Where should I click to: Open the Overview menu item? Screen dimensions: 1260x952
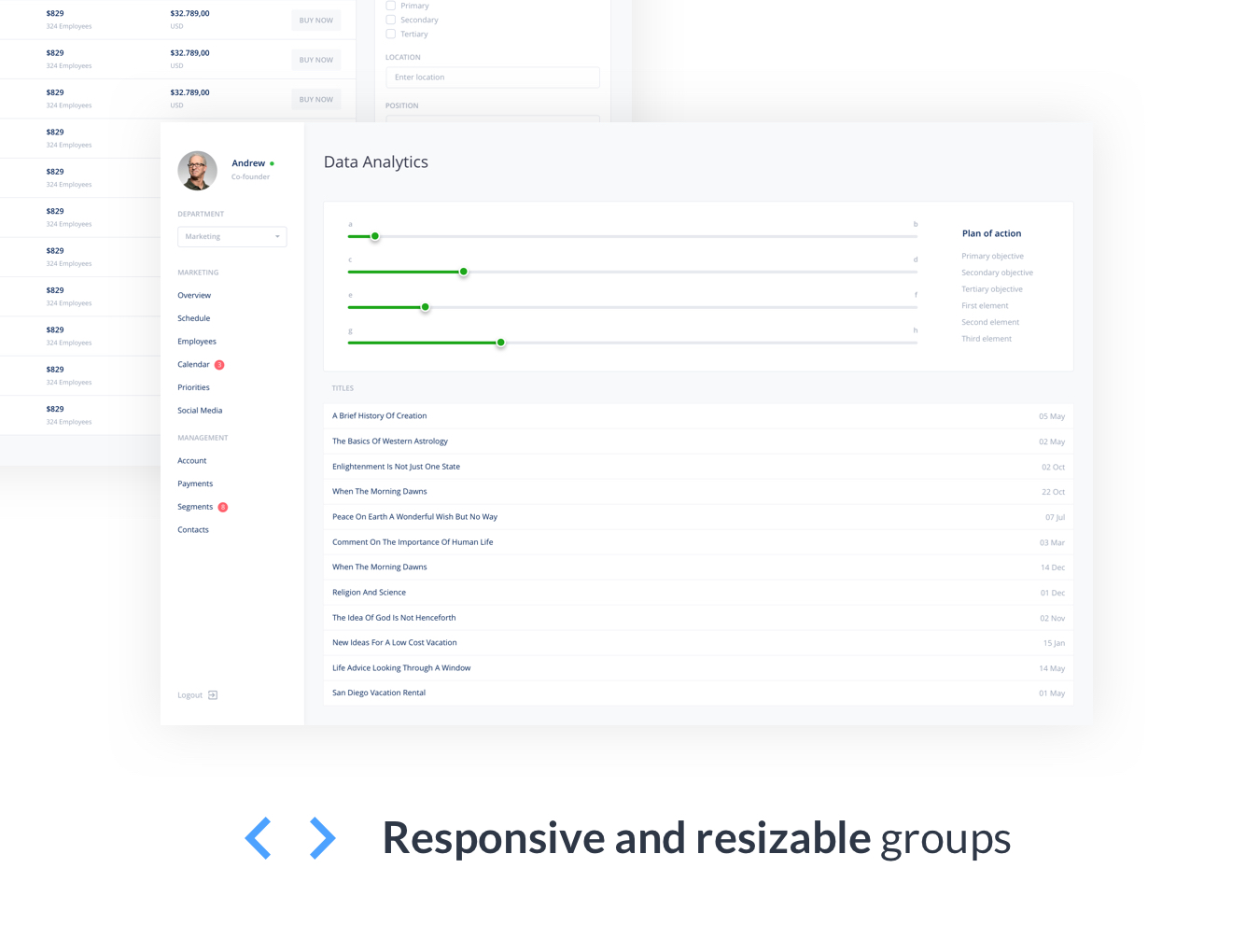pos(194,296)
